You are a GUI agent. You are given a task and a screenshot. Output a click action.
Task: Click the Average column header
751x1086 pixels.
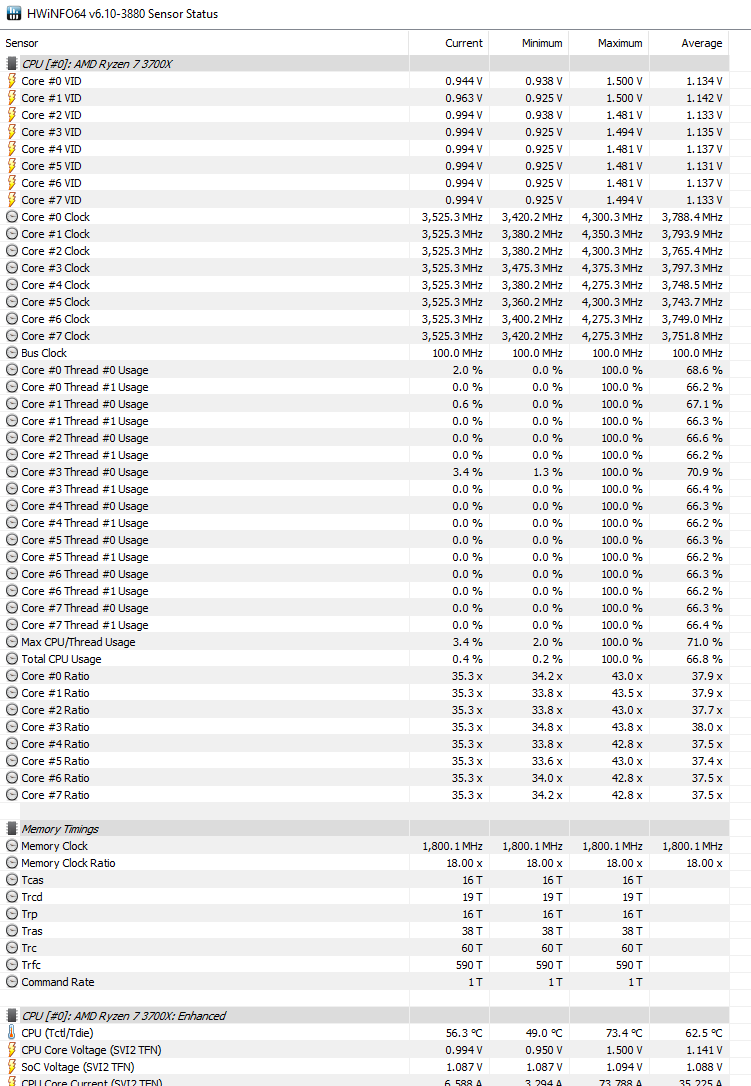701,43
